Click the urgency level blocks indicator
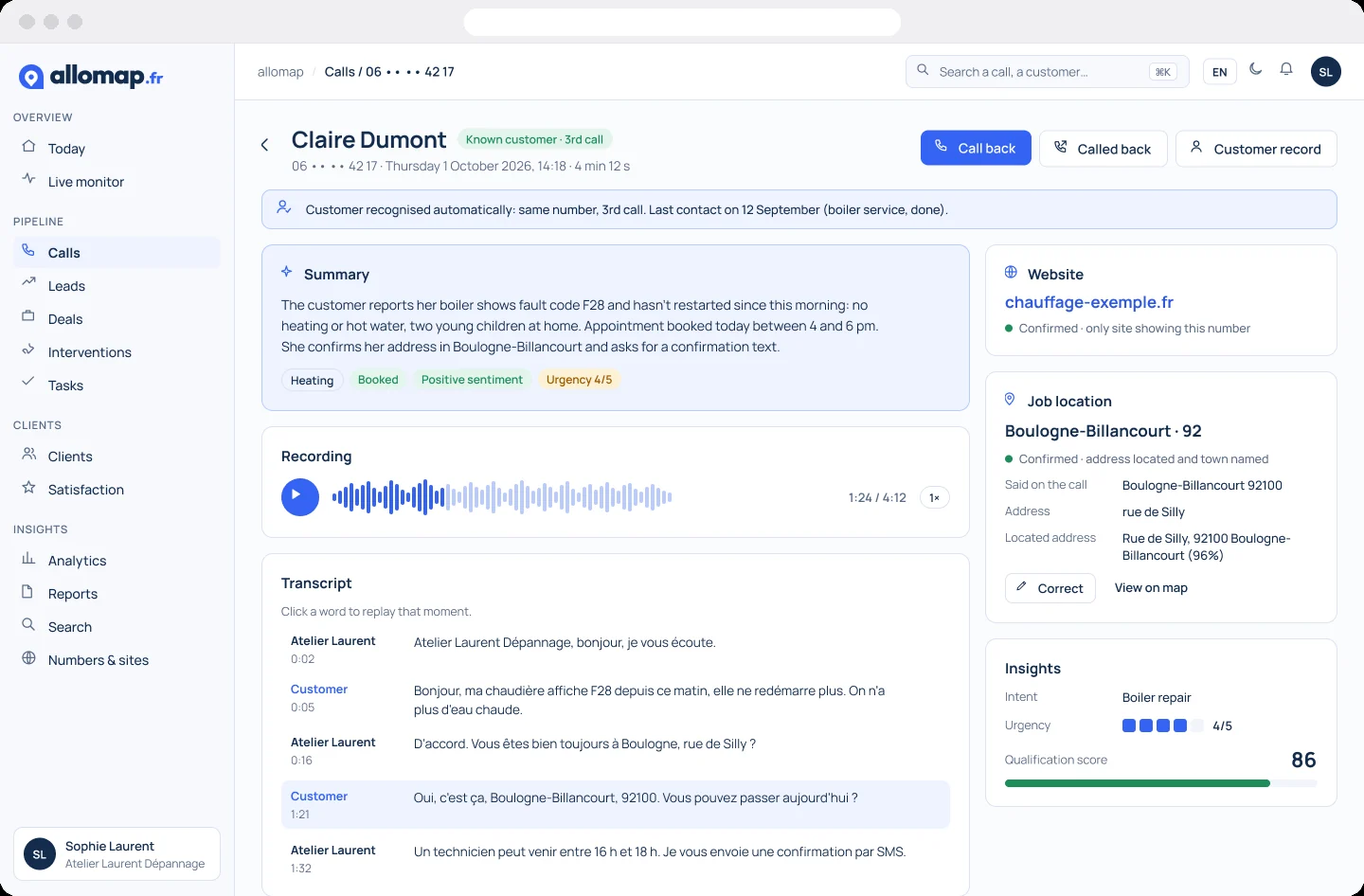The height and width of the screenshot is (896, 1364). point(1162,726)
